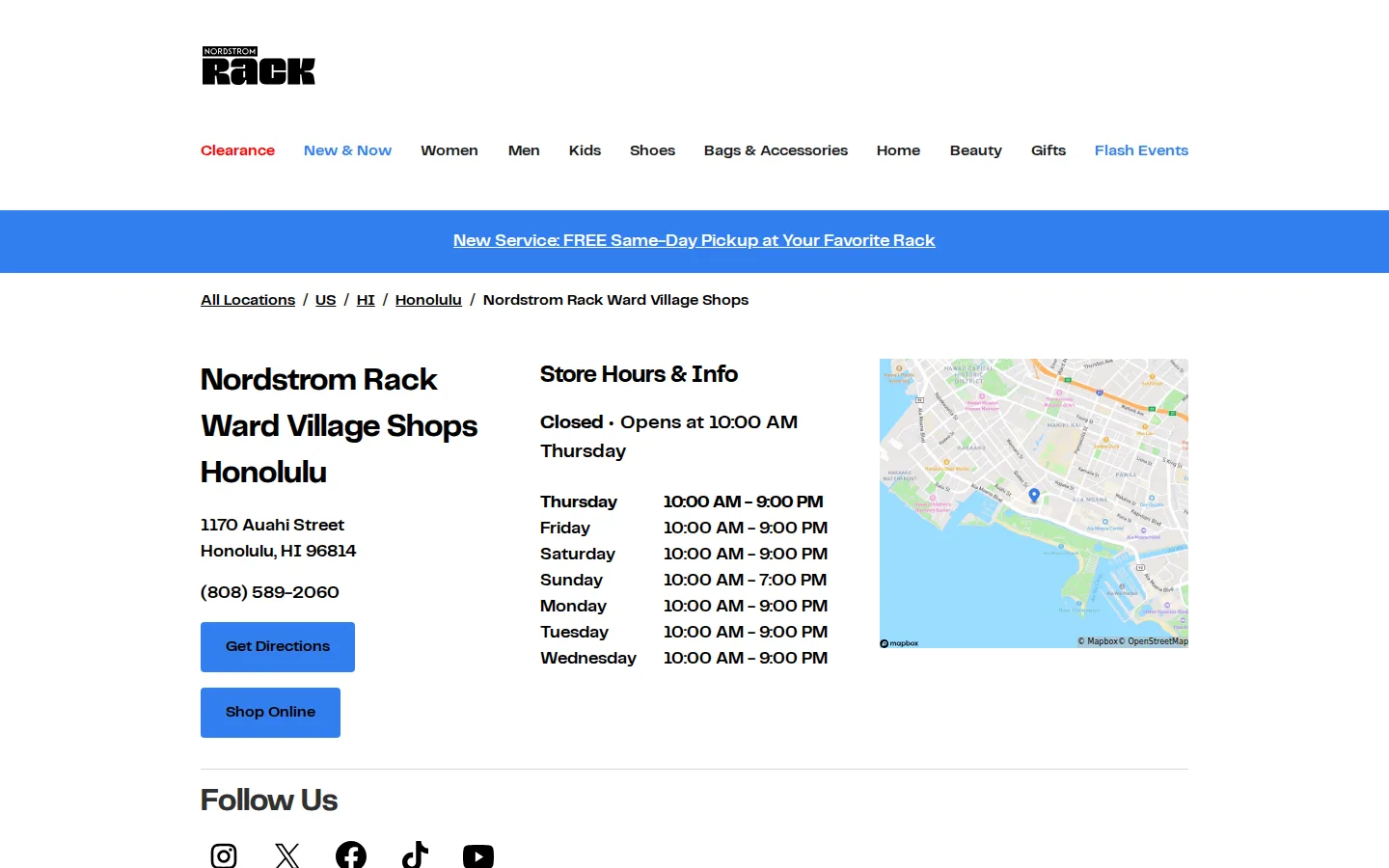Go to the Beauty category
The width and height of the screenshot is (1389, 868).
pyautogui.click(x=975, y=150)
